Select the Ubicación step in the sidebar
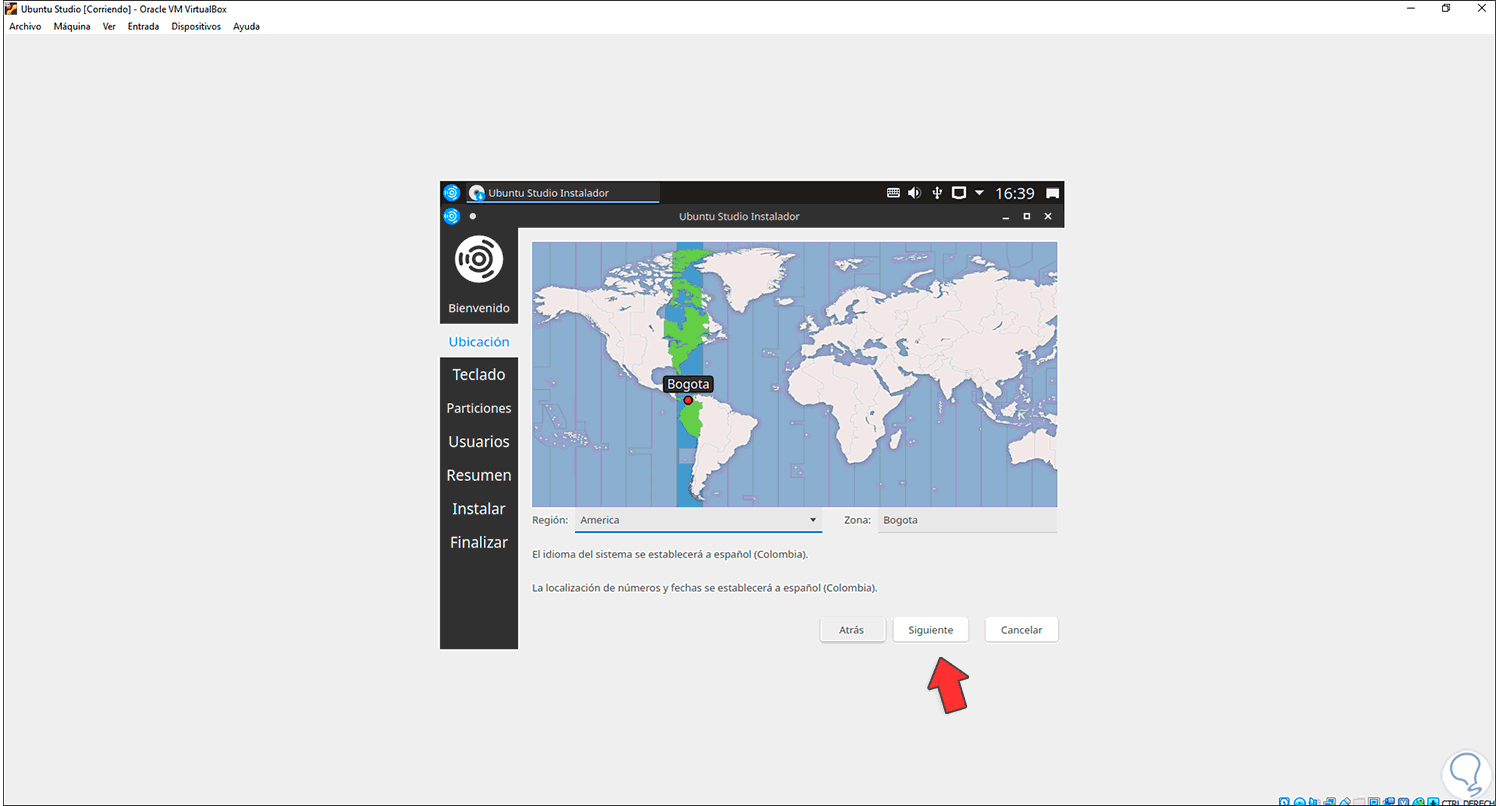The height and width of the screenshot is (806, 1500). [x=479, y=342]
